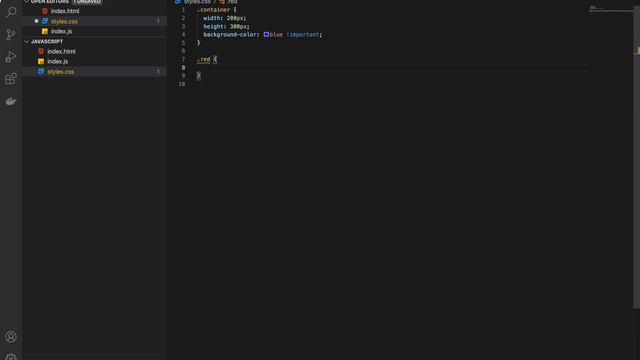Open the Accounts menu icon
The width and height of the screenshot is (640, 360).
click(x=11, y=336)
